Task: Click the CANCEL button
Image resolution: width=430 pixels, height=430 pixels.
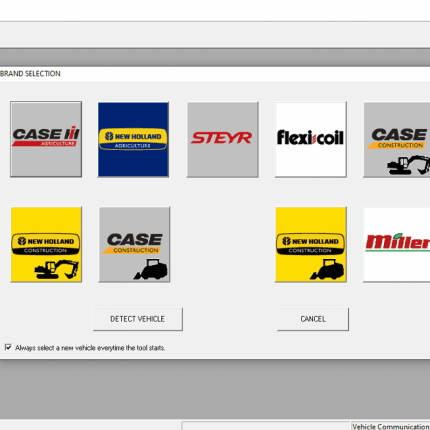Action: 313,319
